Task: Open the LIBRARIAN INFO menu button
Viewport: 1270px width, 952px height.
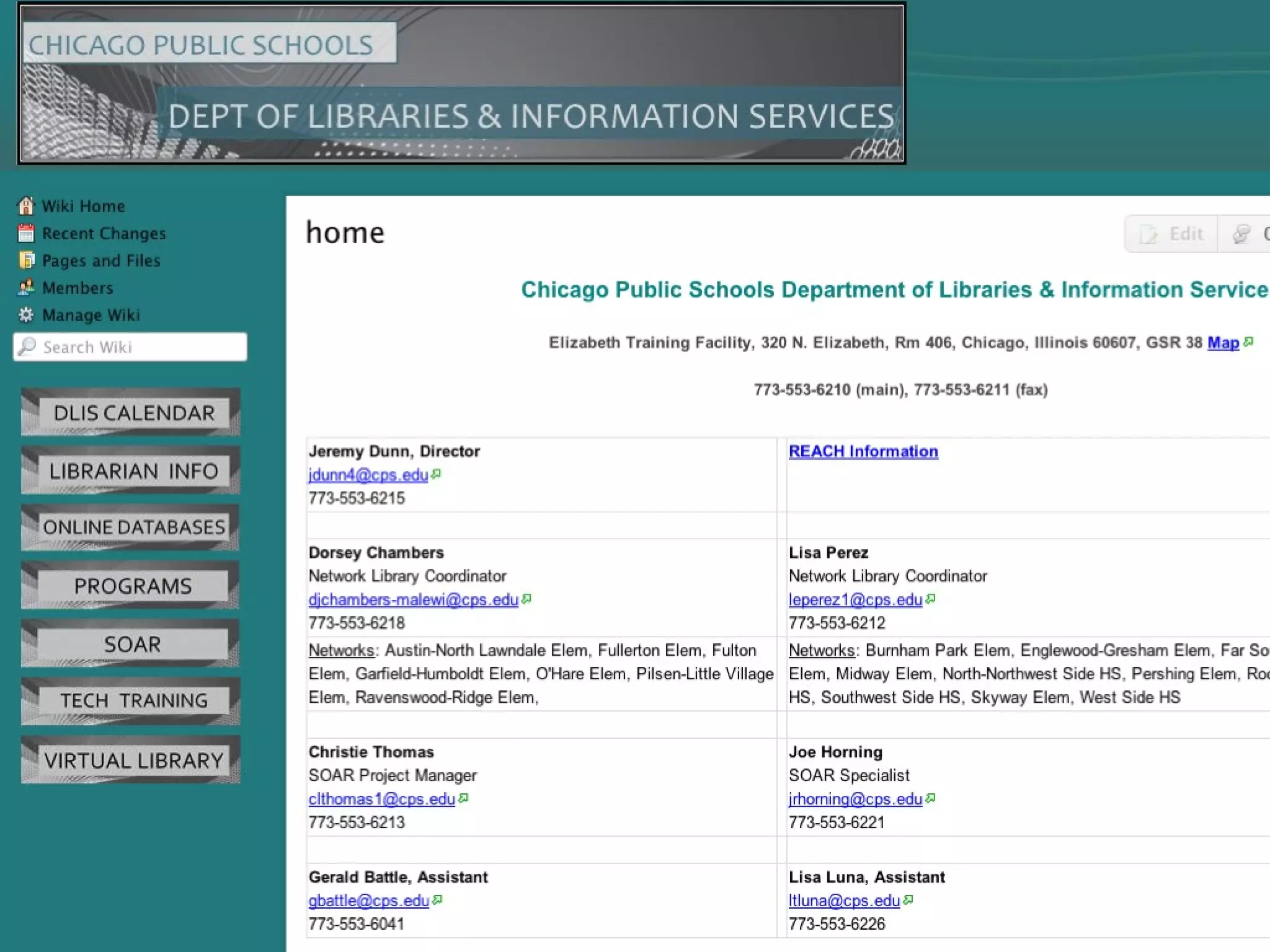Action: point(131,470)
